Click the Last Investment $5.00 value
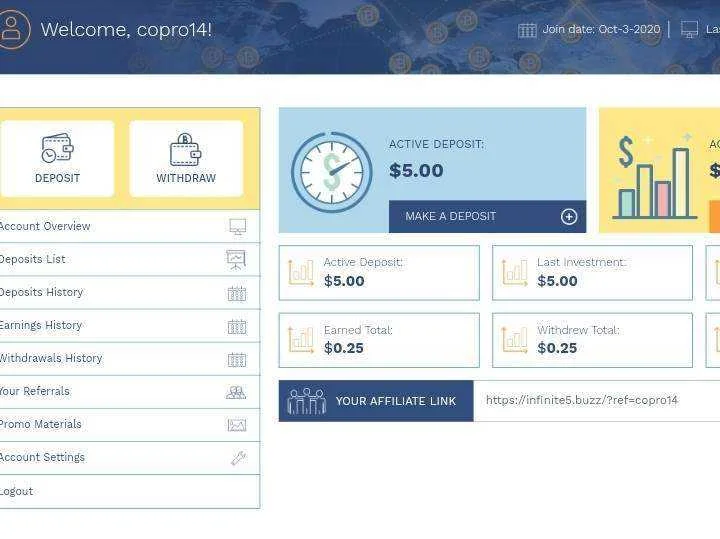720x539 pixels. (x=557, y=281)
